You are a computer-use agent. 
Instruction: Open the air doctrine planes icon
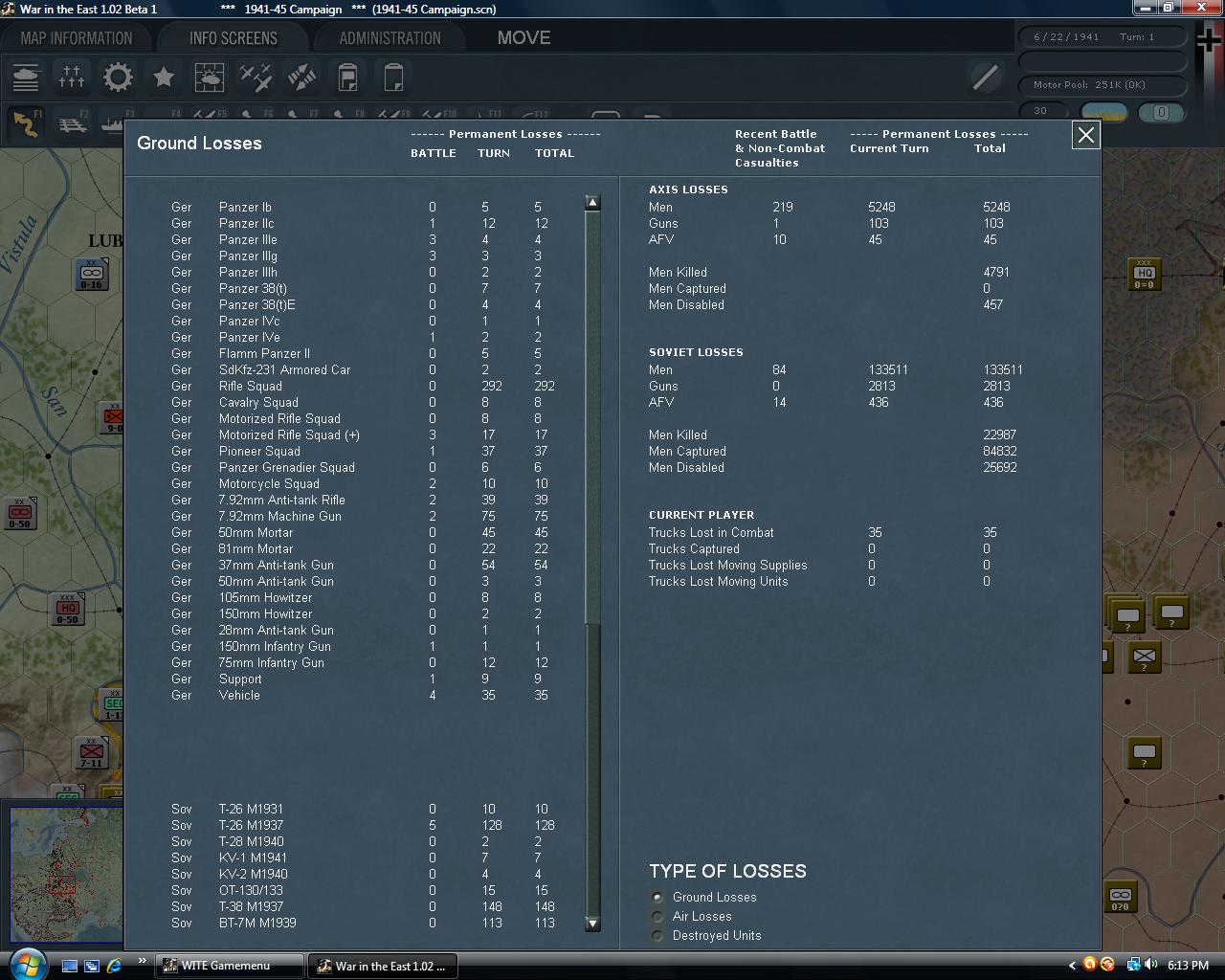click(256, 77)
